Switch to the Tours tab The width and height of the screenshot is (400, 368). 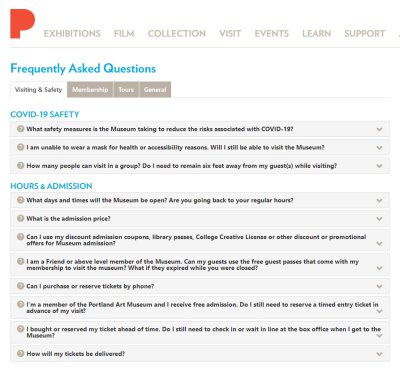126,90
